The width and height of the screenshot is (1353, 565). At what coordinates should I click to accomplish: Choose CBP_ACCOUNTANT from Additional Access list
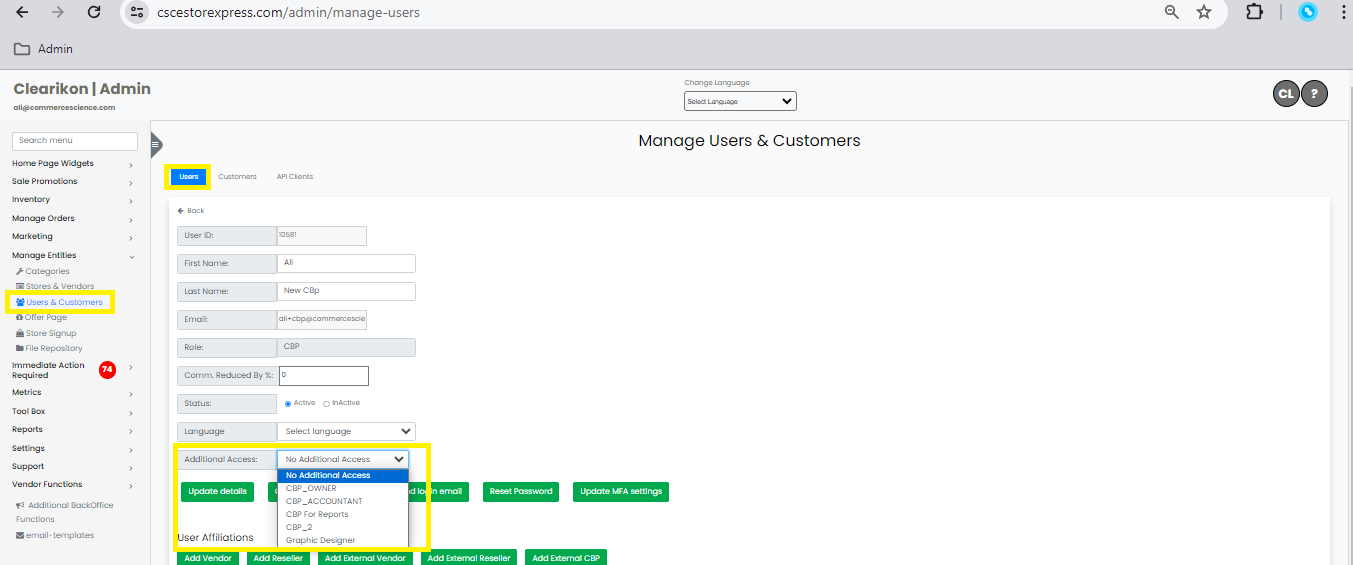(x=324, y=501)
